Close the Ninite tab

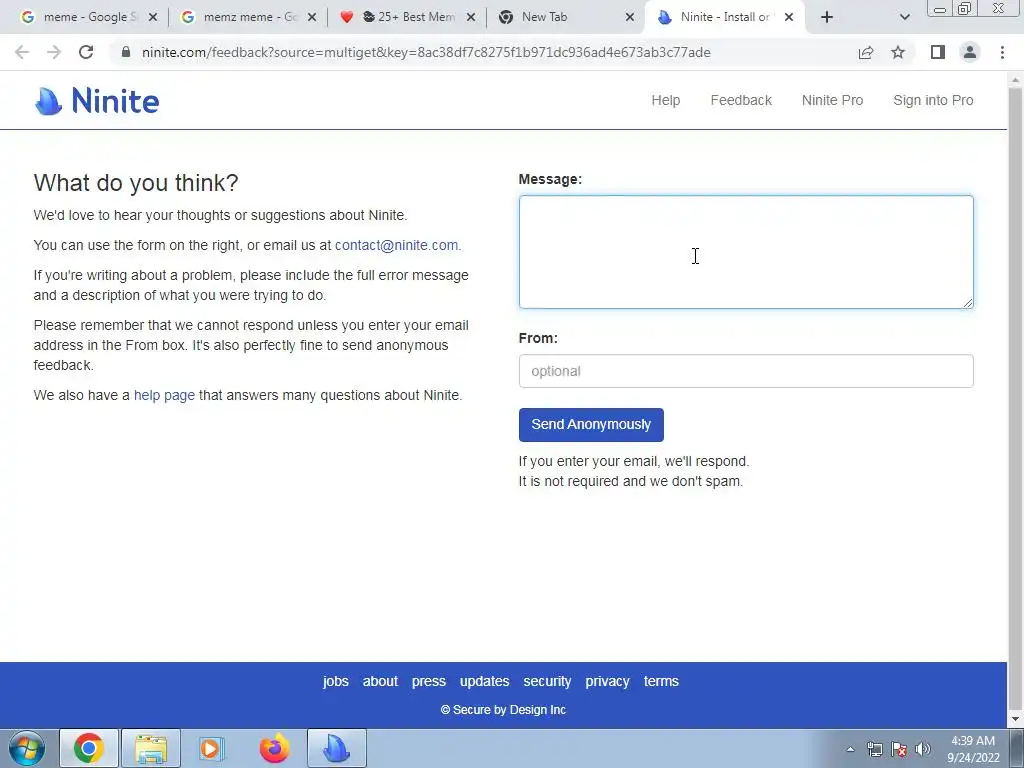(x=789, y=17)
